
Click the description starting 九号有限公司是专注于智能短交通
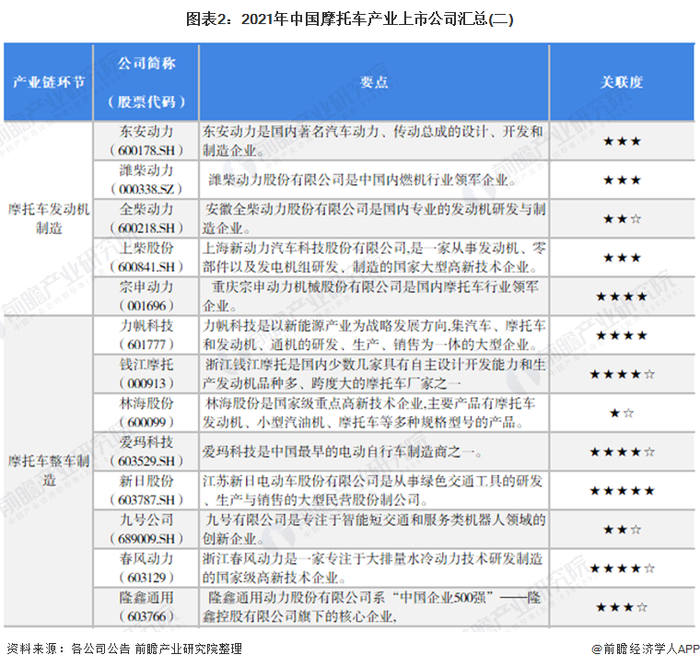pyautogui.click(x=374, y=530)
